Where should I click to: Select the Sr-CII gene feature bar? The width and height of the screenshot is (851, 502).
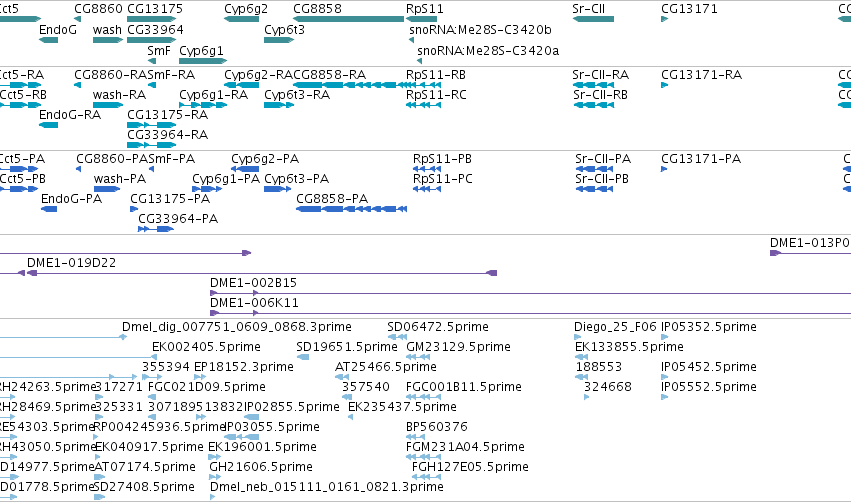pos(593,19)
